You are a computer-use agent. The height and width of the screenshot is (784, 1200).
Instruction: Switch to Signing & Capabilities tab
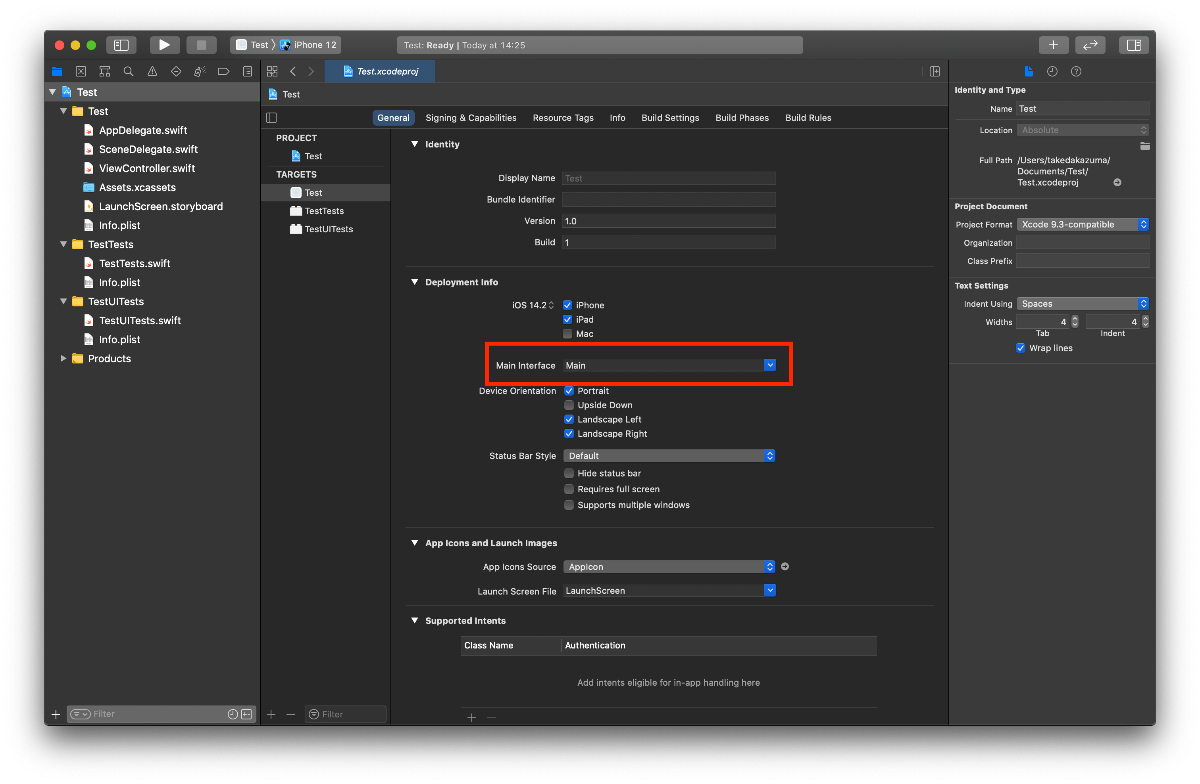pos(471,118)
